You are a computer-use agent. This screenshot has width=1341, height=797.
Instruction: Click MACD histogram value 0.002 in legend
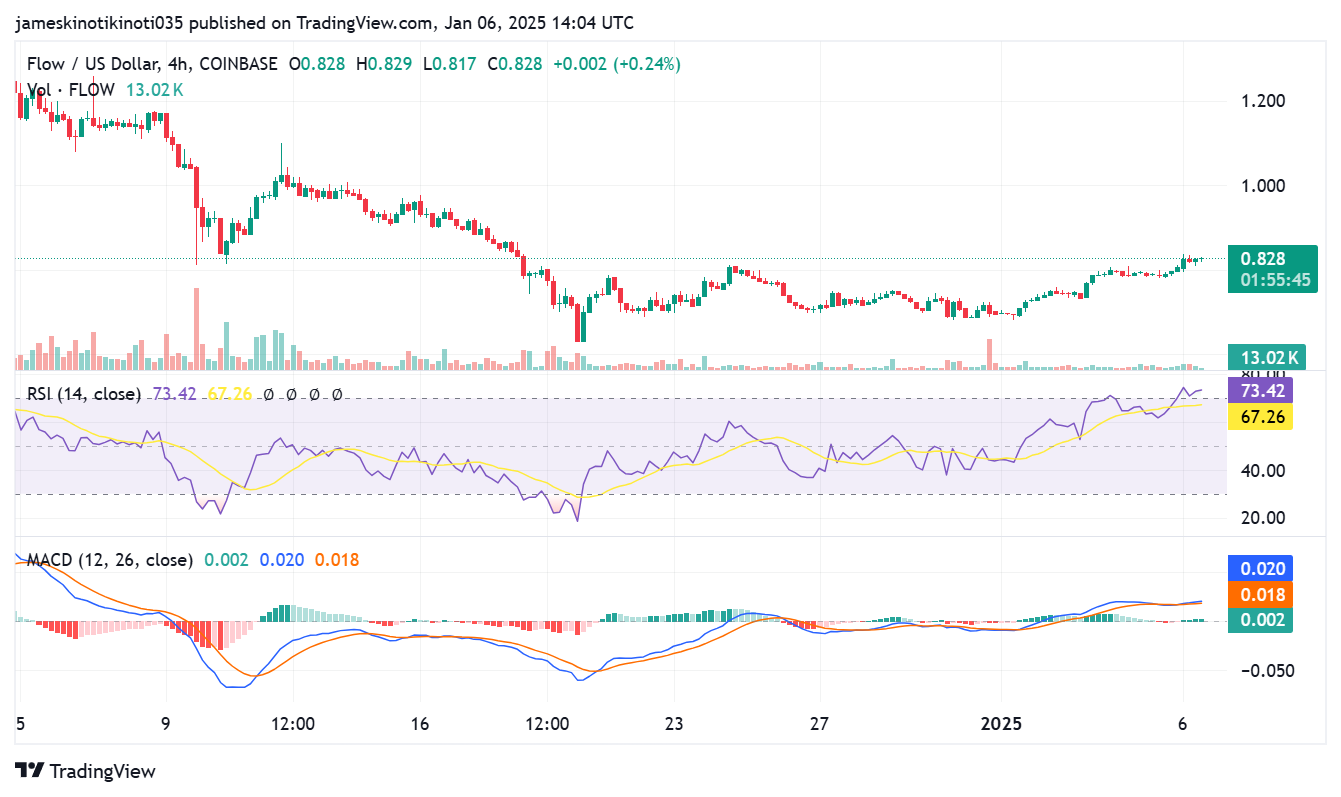pos(225,560)
